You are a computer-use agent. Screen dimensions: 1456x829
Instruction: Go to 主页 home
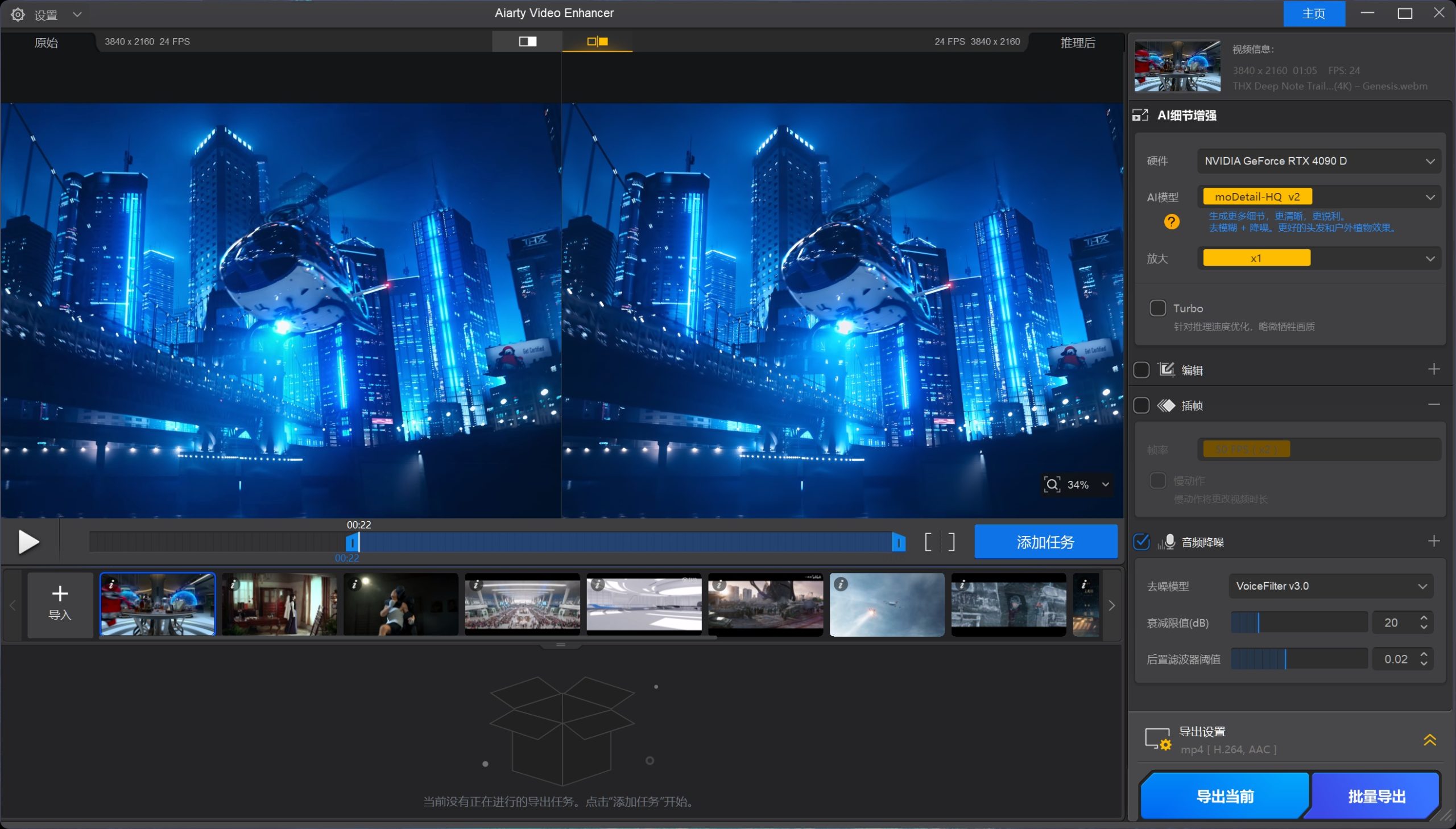click(x=1313, y=14)
